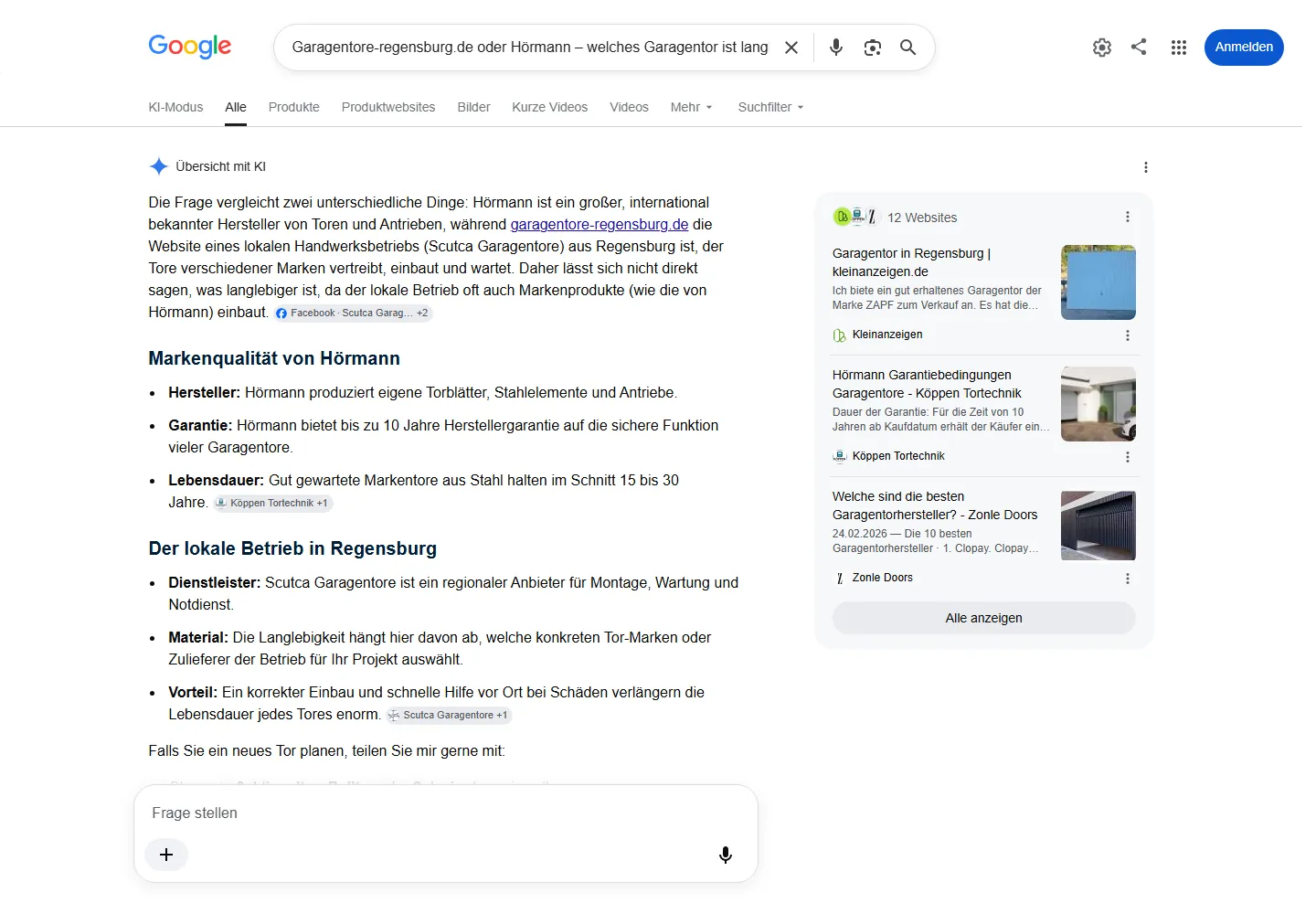Click the search query text field
This screenshot has width=1316, height=914.
(530, 48)
